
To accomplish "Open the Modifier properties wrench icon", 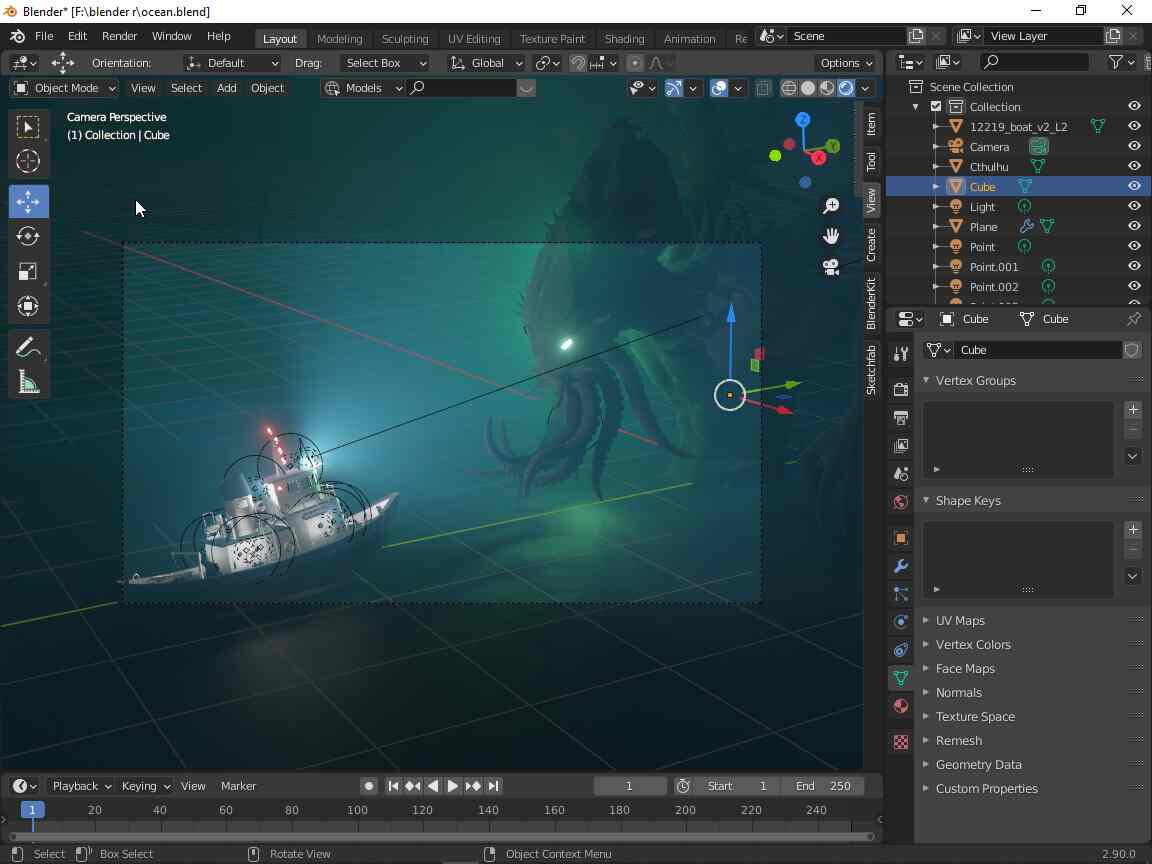I will pyautogui.click(x=901, y=566).
